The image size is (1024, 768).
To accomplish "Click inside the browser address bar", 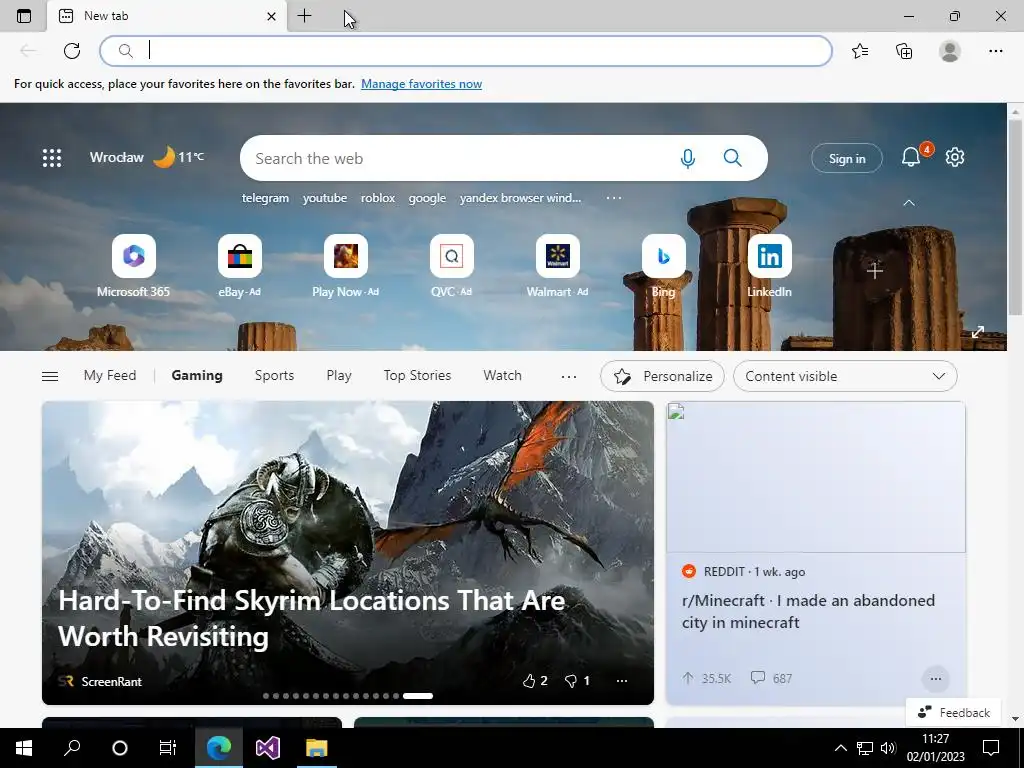I will point(466,51).
